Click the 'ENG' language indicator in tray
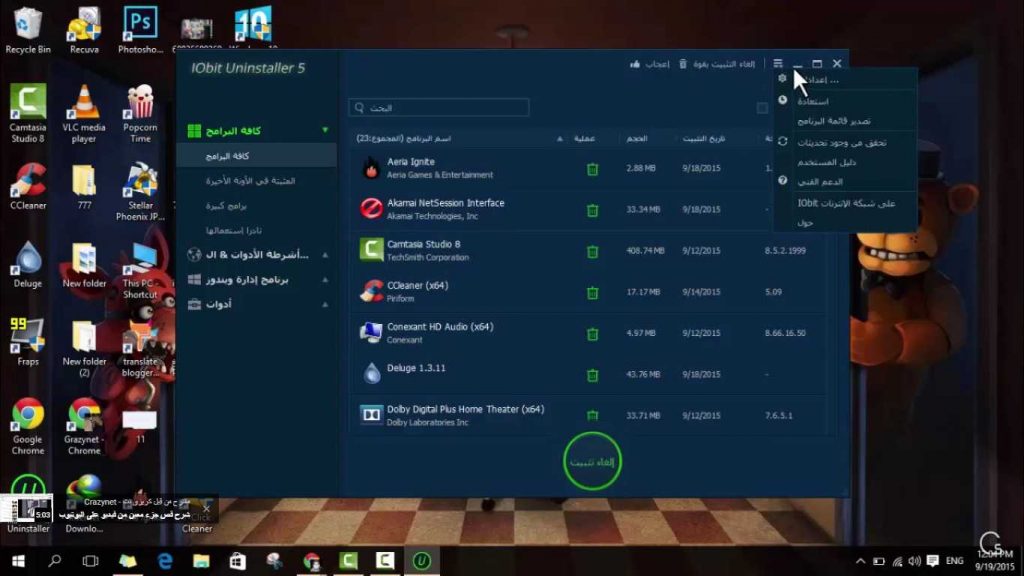Image resolution: width=1024 pixels, height=576 pixels. (954, 561)
